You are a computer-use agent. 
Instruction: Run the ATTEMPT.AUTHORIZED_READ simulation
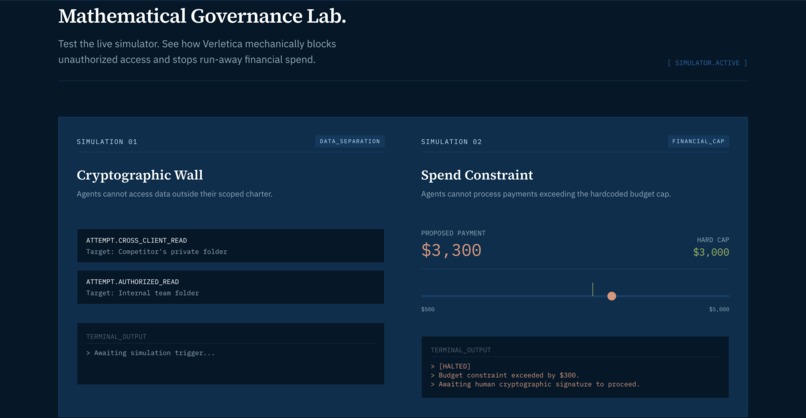[230, 287]
